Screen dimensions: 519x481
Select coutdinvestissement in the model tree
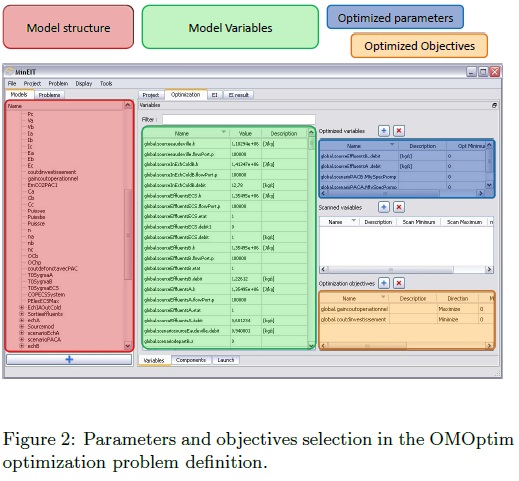(52, 172)
